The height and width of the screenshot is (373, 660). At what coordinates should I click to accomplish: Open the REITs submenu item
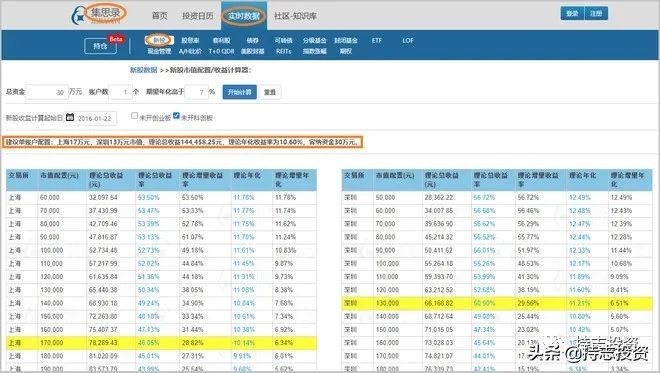tap(283, 51)
